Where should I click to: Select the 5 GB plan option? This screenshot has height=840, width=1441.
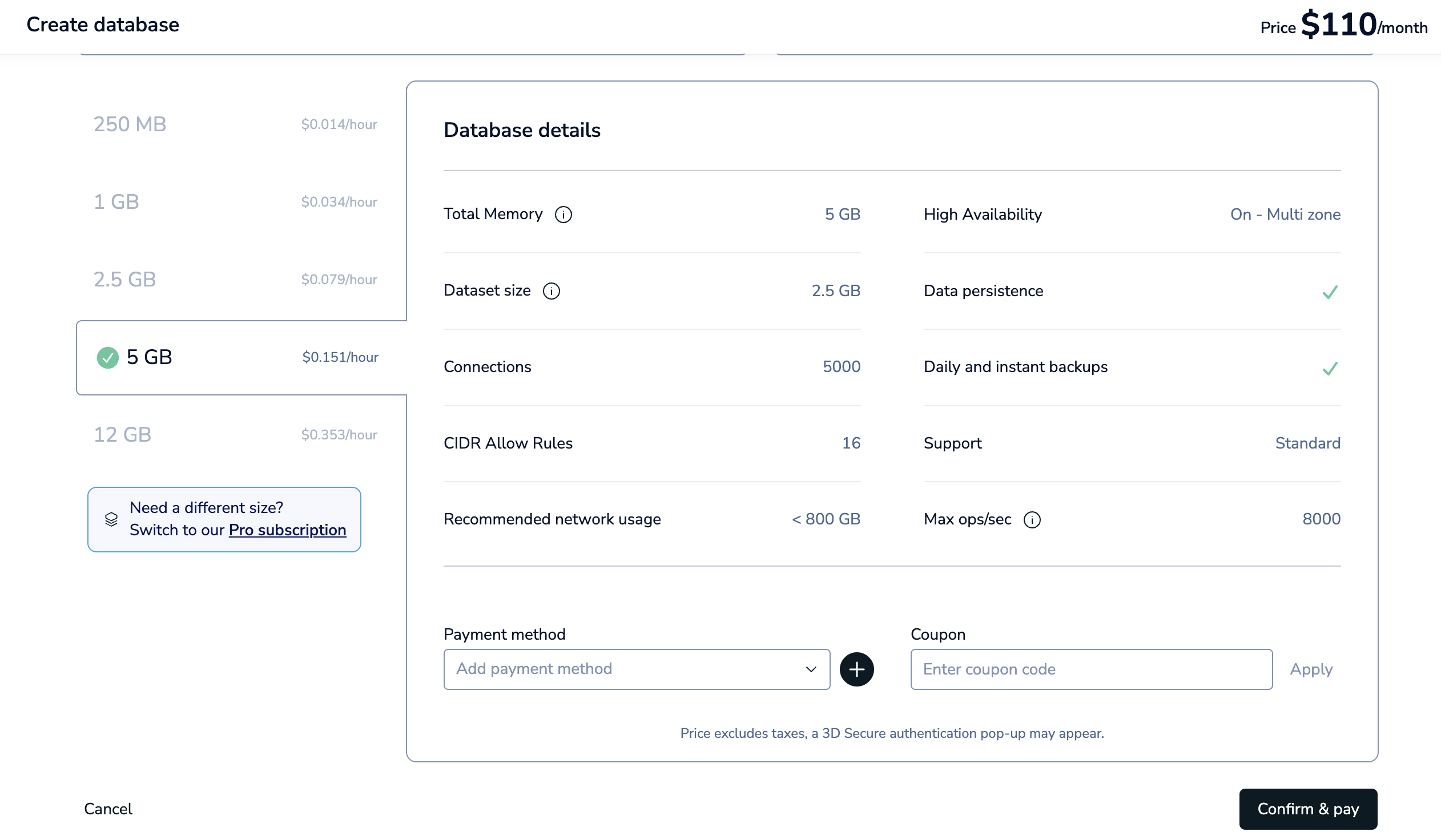241,358
